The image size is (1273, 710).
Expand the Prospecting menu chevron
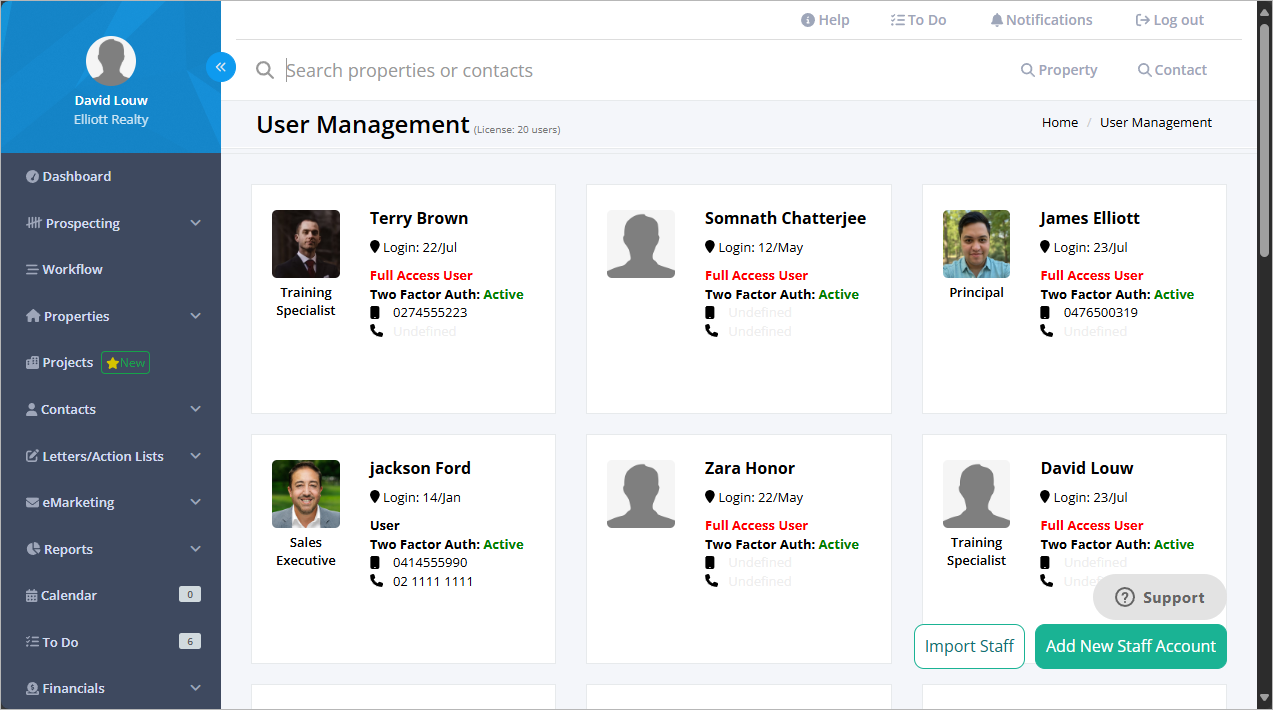195,223
